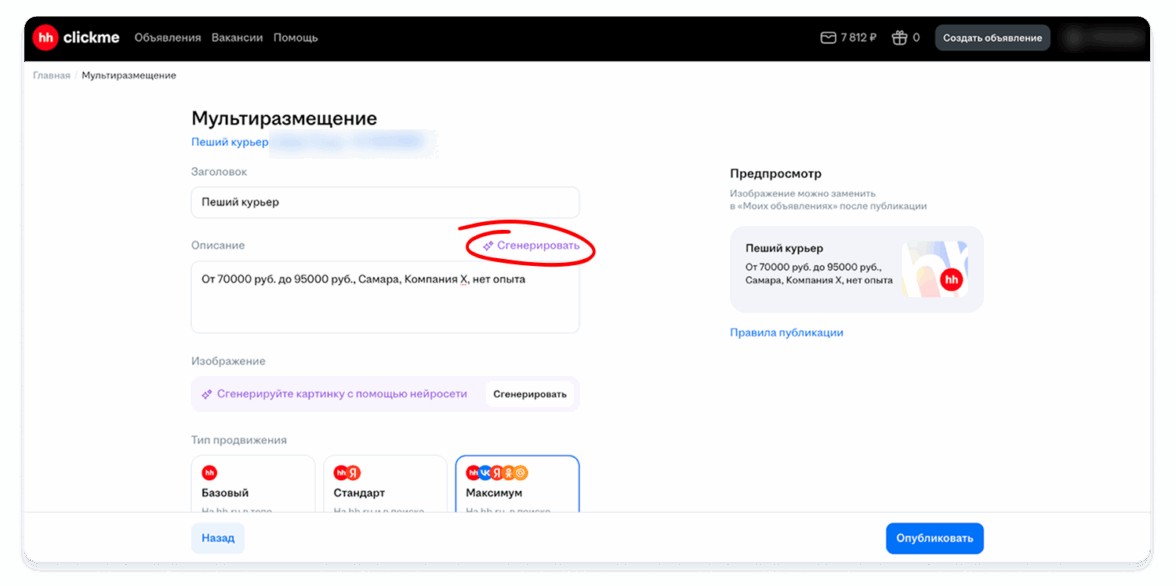Viewport: 1176px width, 586px height.
Task: Click preview card title Пеший курьер
Action: (784, 248)
